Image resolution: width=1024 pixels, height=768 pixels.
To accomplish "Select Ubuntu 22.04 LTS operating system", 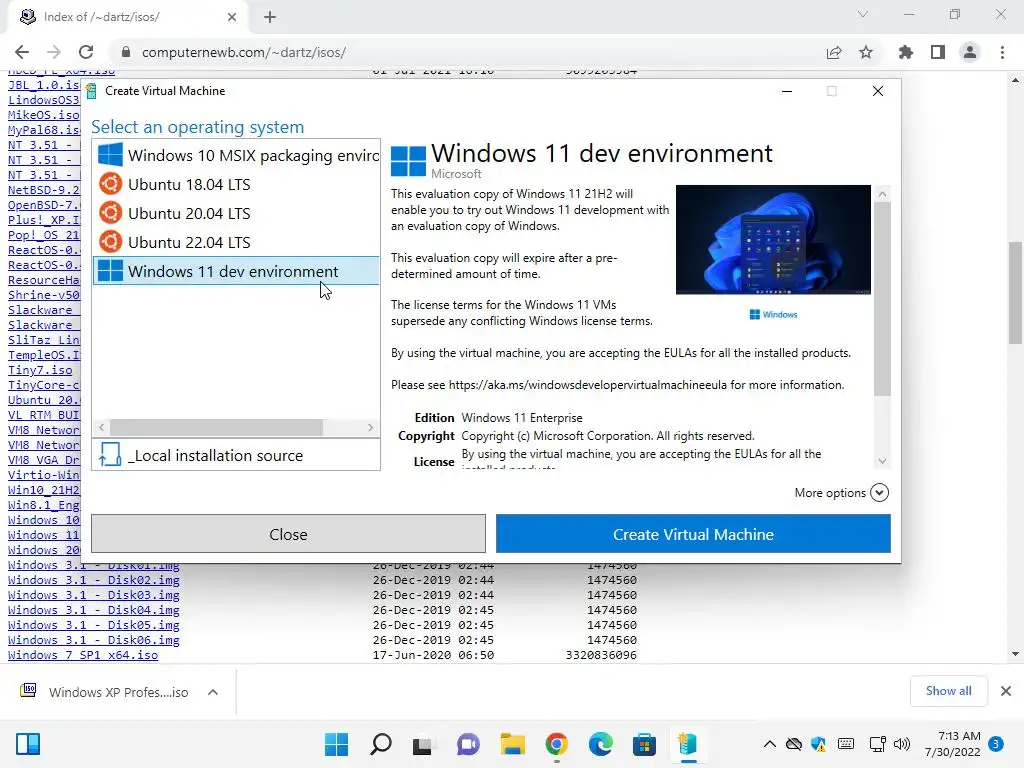I will [236, 242].
